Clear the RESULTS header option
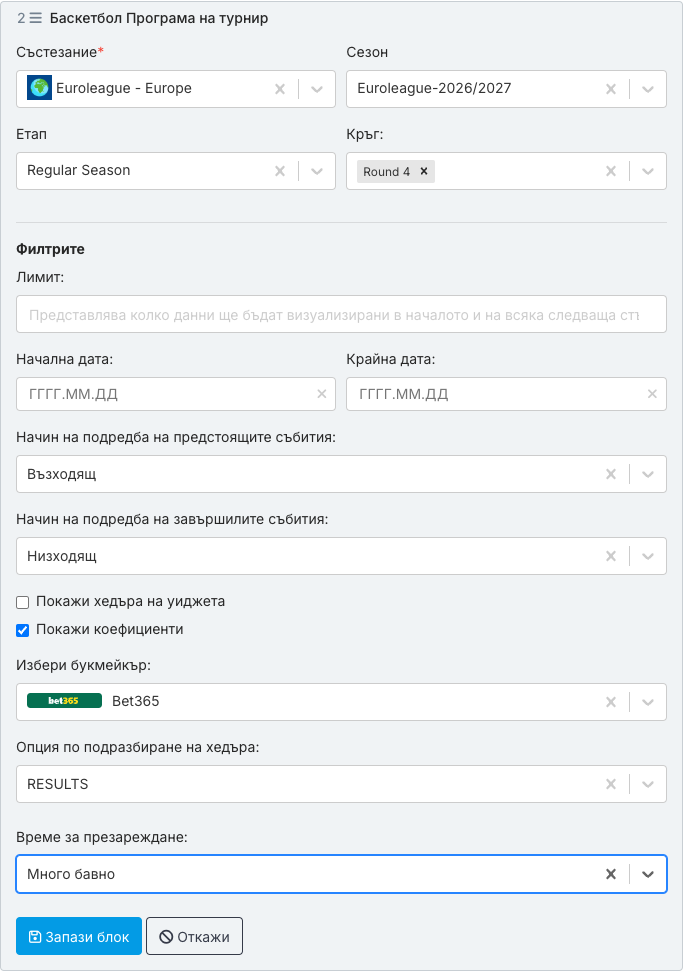The width and height of the screenshot is (683, 972). point(611,784)
